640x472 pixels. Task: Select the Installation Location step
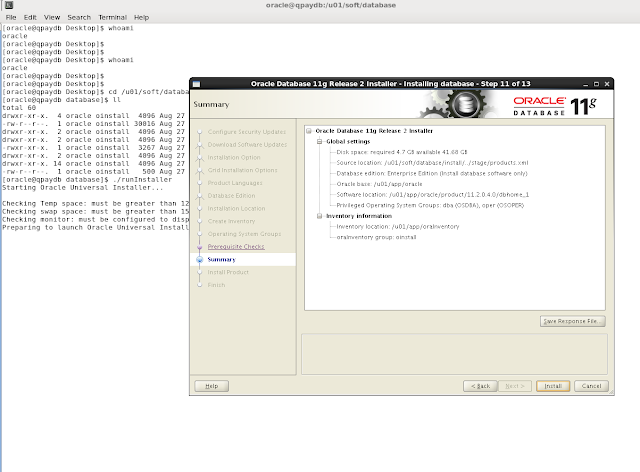tap(236, 209)
